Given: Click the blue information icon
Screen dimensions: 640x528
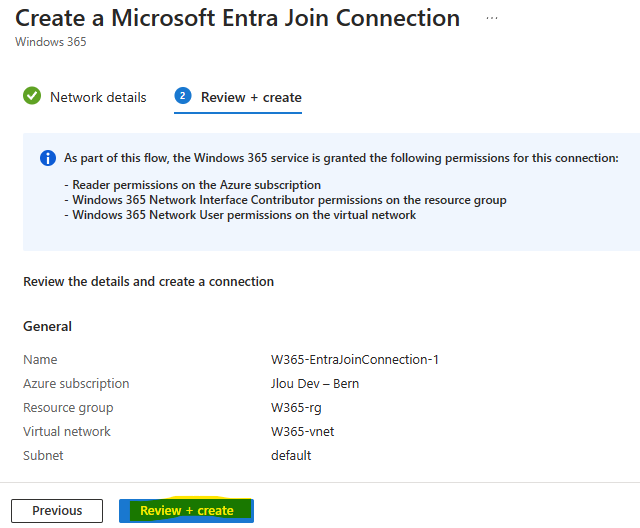Looking at the screenshot, I should (x=48, y=158).
